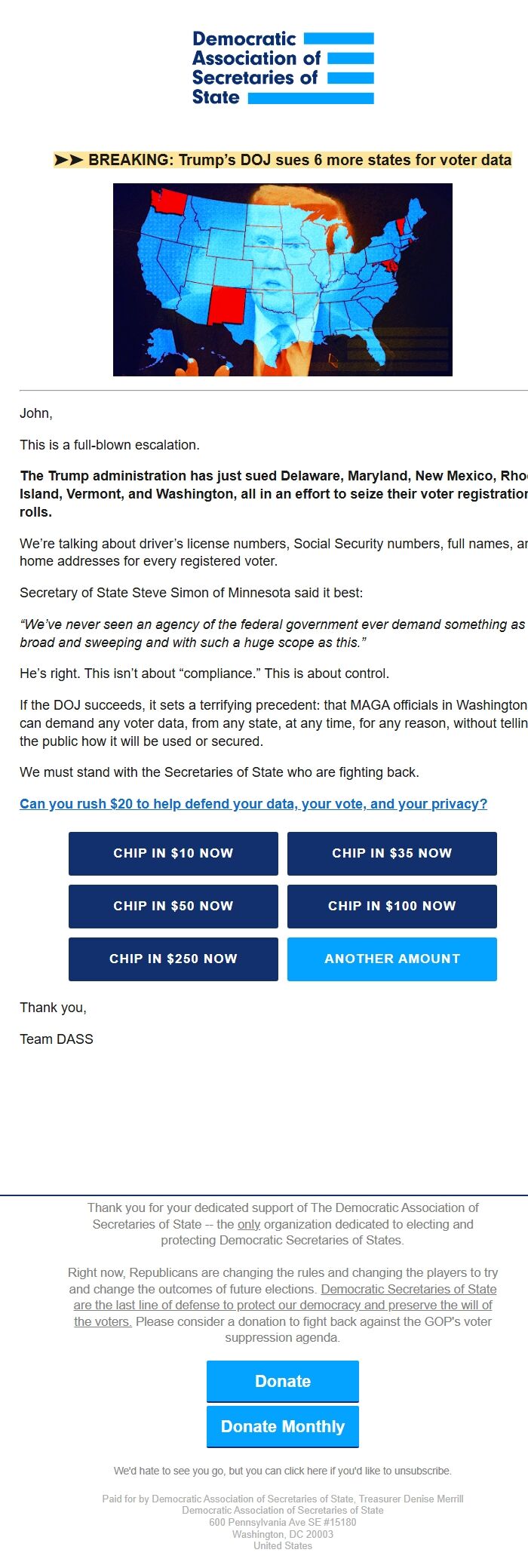Chip in $100 now
Image resolution: width=528 pixels, height=1568 pixels.
pyautogui.click(x=391, y=907)
